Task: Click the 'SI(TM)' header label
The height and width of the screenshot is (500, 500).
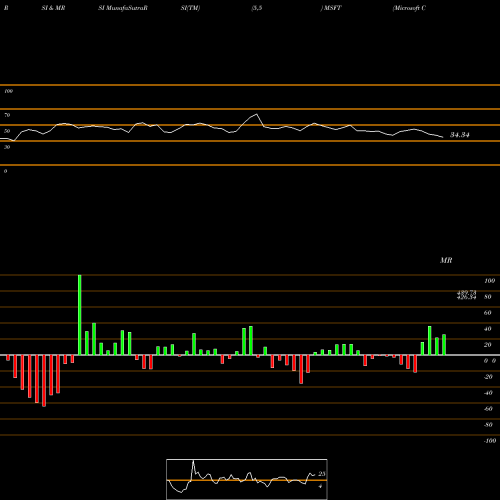Action: (x=190, y=8)
